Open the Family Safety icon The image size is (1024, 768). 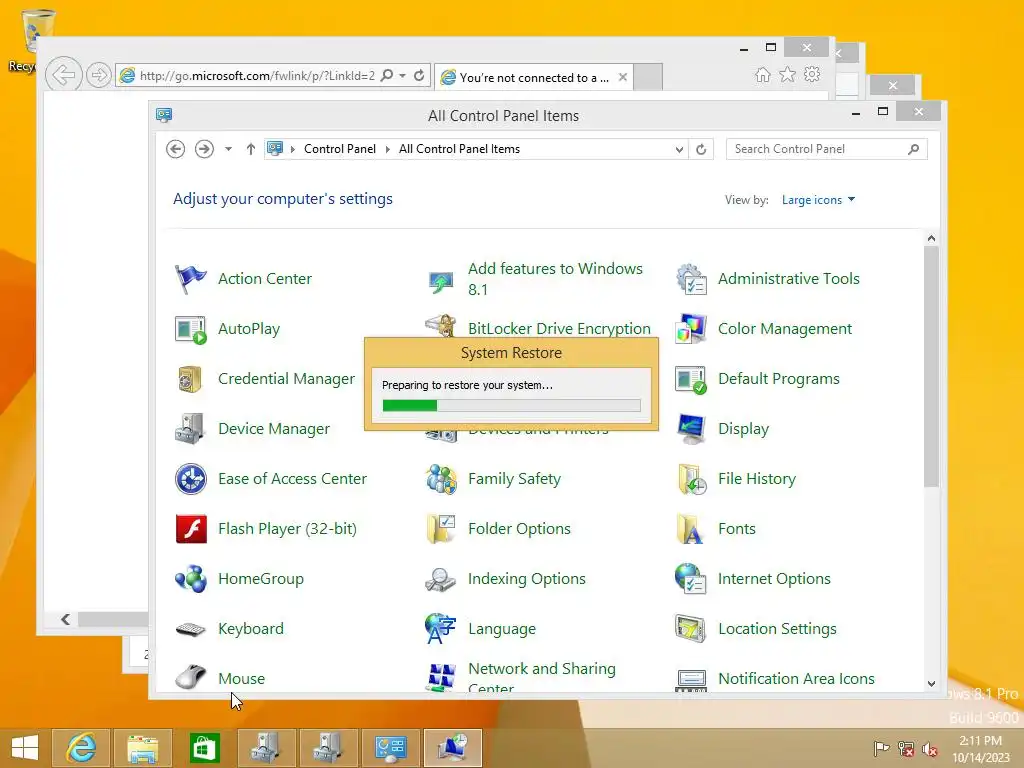441,479
